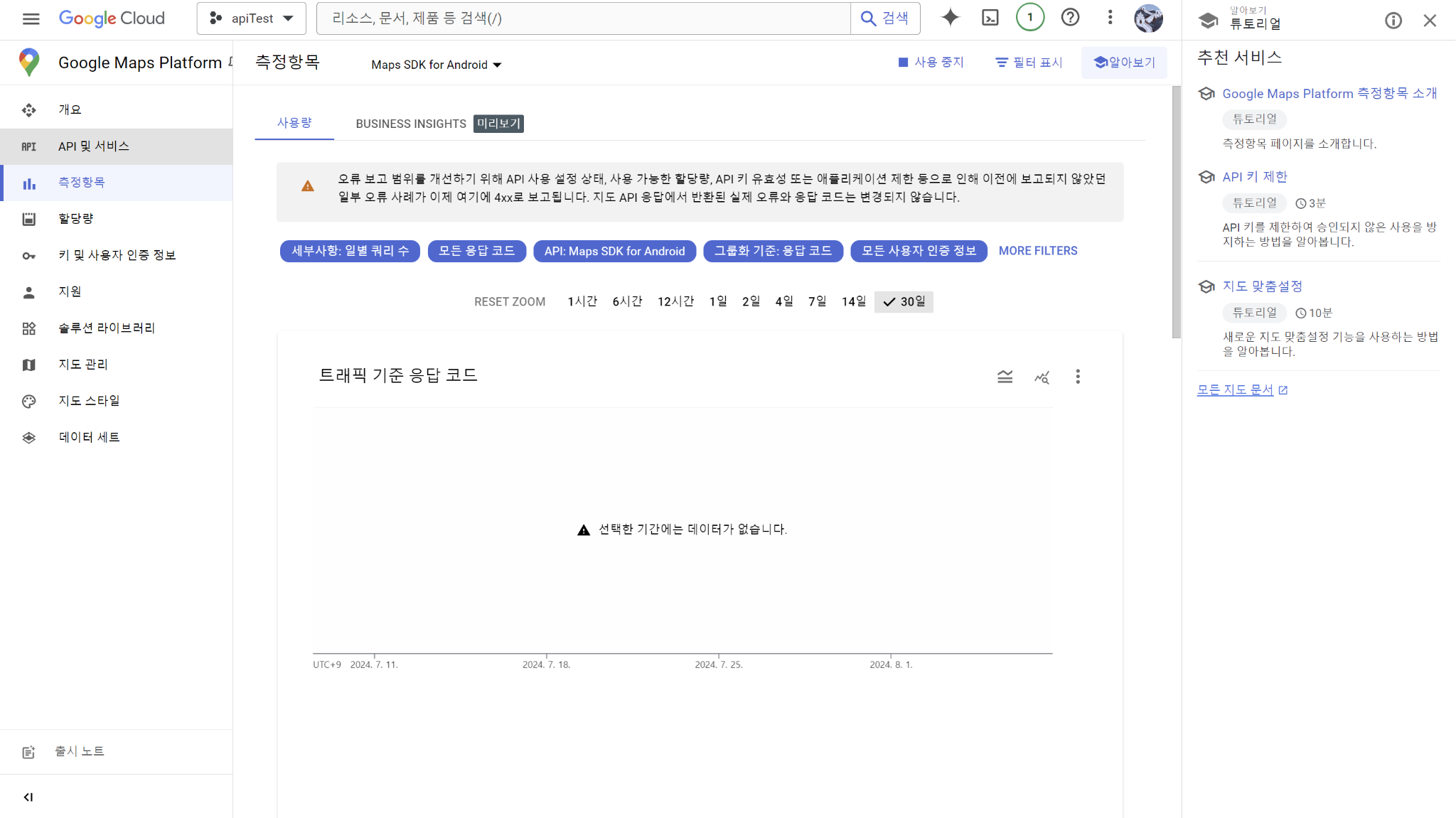Click the Google Cloud logo

112,18
